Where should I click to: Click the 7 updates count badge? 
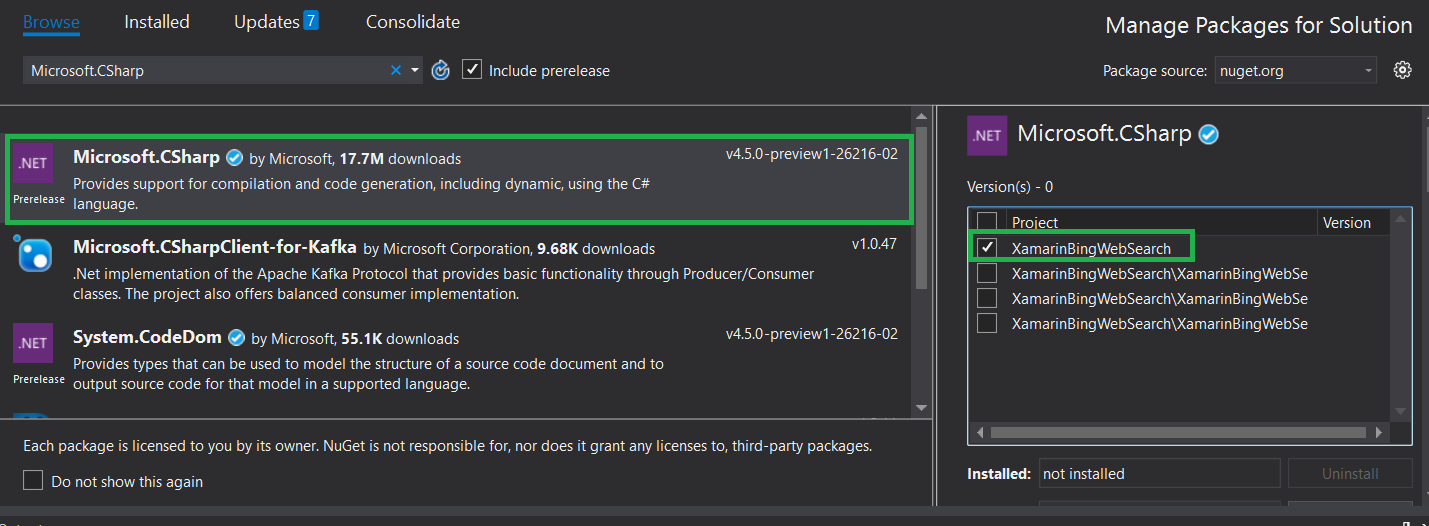click(311, 20)
